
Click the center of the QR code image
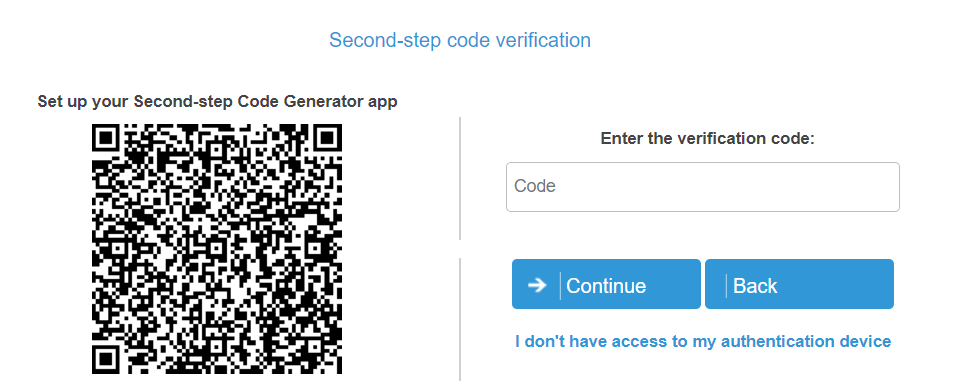[x=217, y=249]
